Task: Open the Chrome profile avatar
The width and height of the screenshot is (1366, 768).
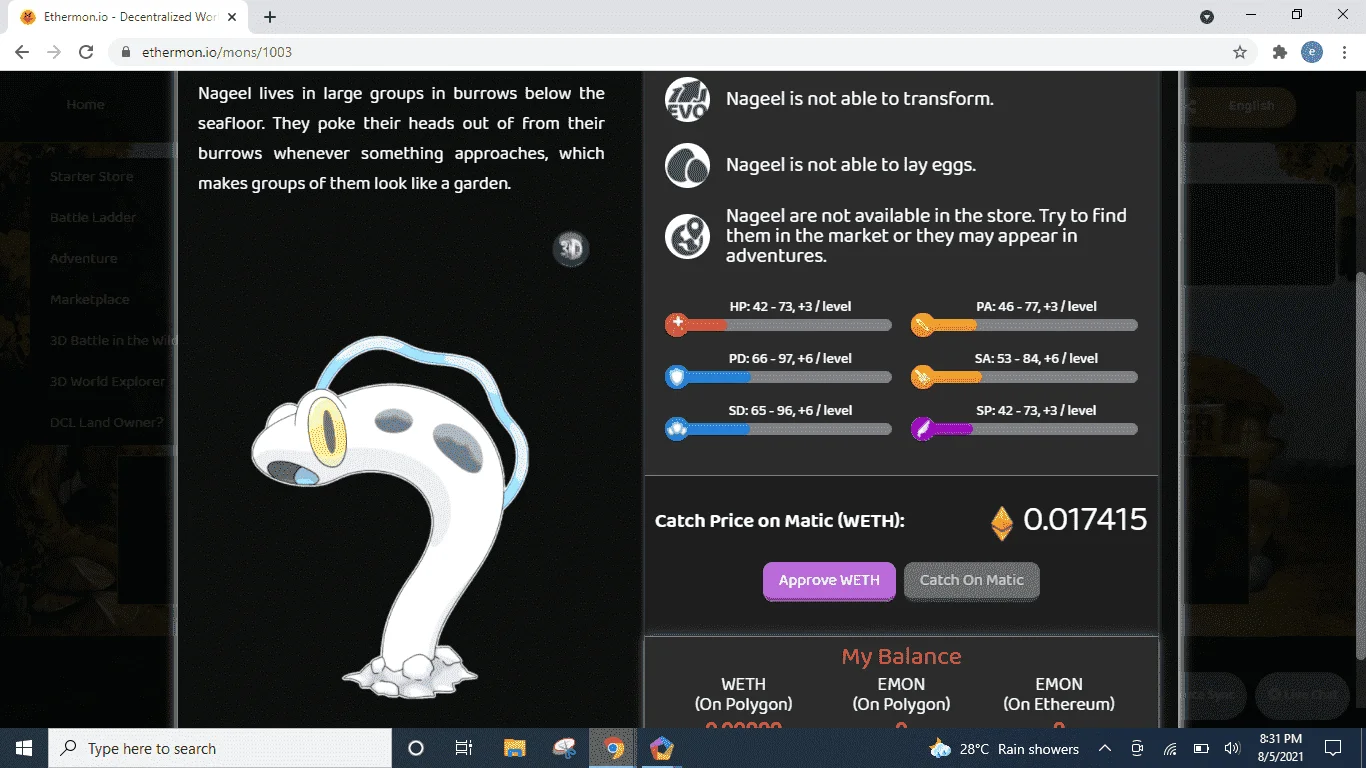Action: point(1312,52)
